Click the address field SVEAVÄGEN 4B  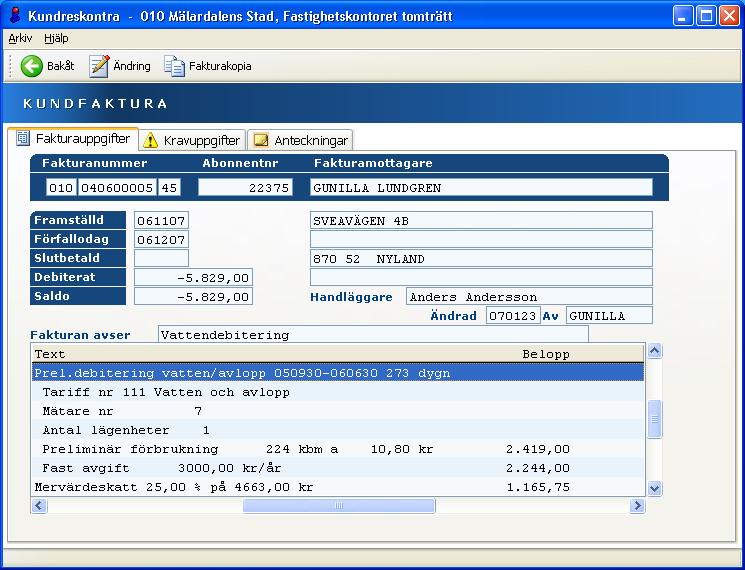(x=481, y=220)
